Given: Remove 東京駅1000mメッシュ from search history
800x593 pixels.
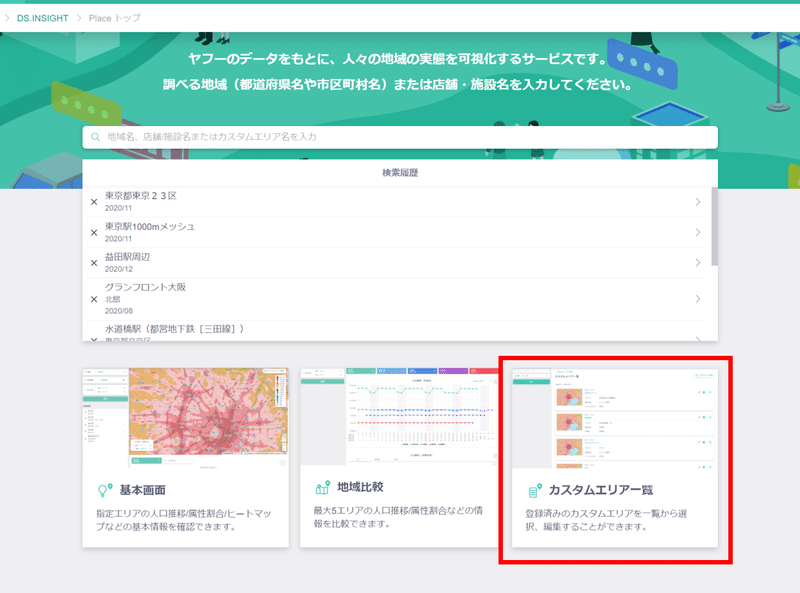Looking at the screenshot, I should point(94,233).
